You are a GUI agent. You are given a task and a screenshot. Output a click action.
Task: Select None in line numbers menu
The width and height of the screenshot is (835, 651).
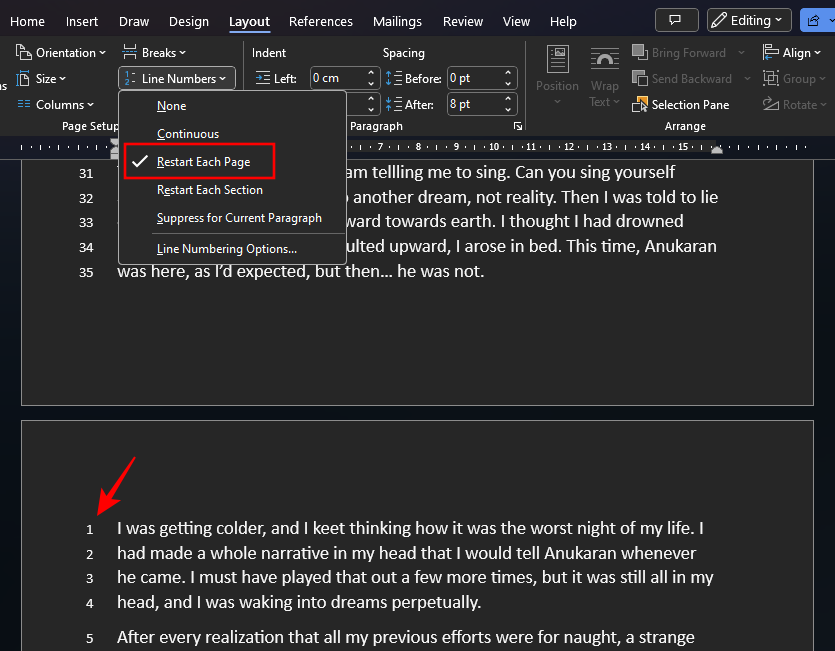(171, 106)
